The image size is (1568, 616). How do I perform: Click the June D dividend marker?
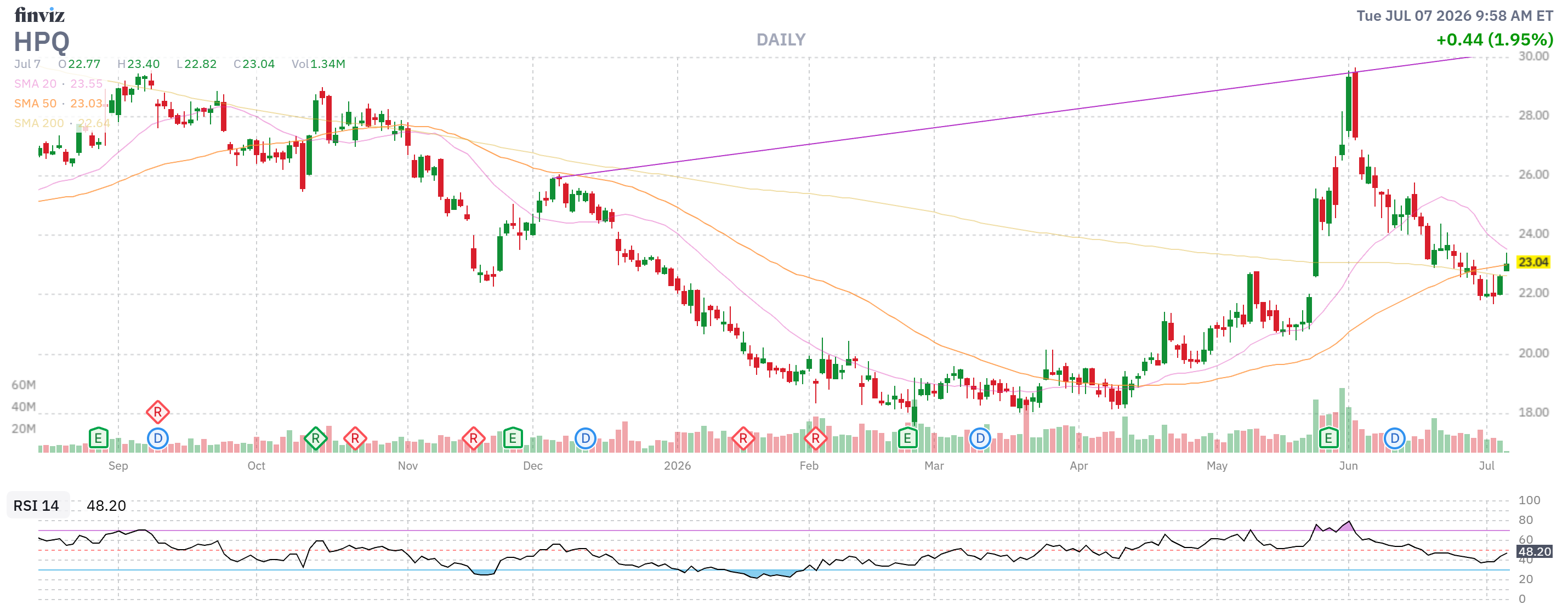coord(1394,438)
